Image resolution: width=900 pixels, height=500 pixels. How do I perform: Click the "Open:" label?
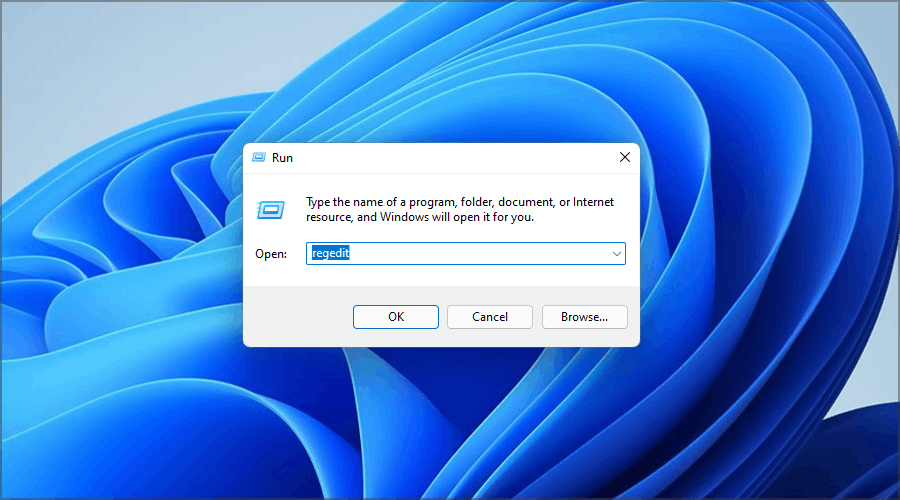point(271,254)
